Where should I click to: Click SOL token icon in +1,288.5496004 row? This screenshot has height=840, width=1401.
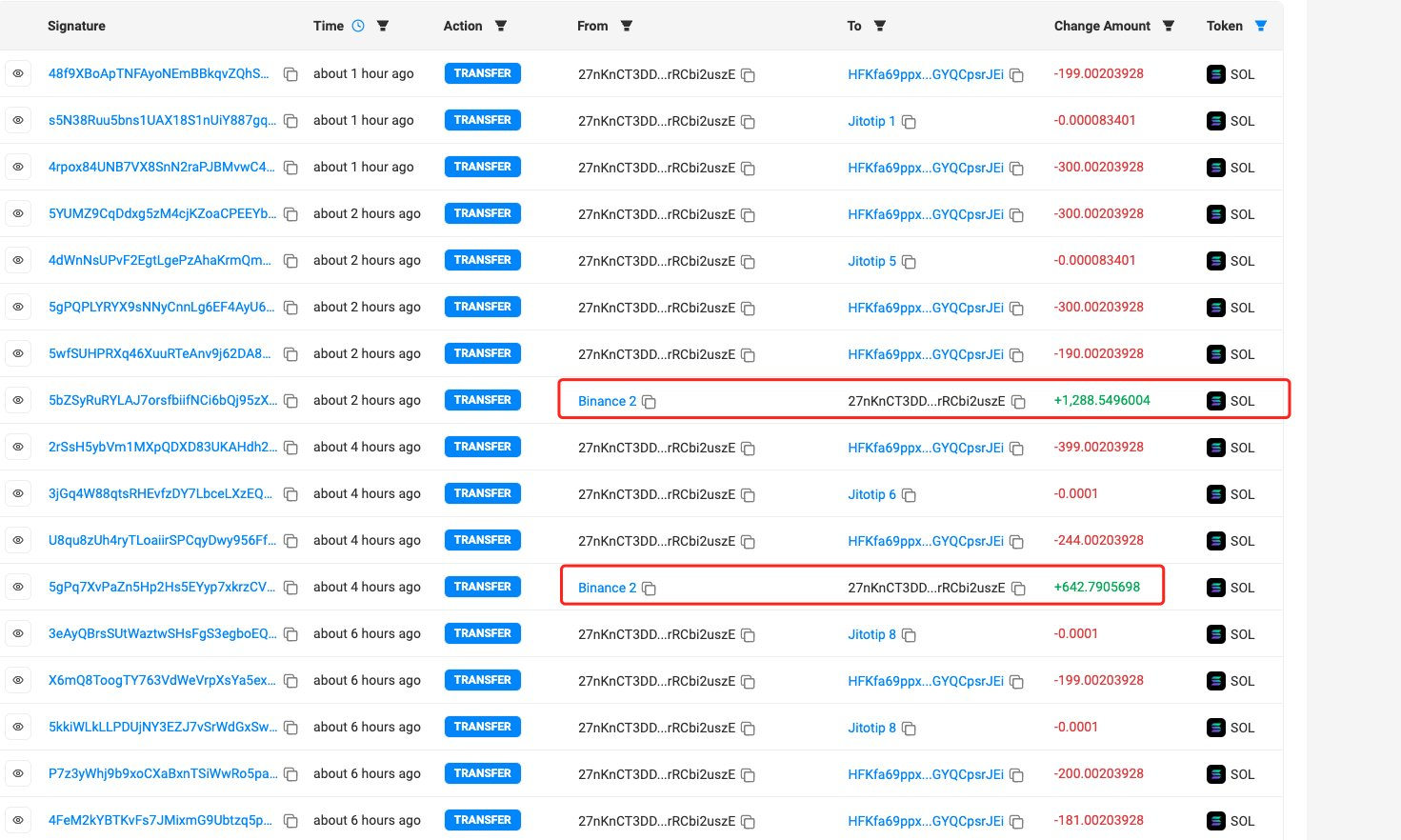1216,401
